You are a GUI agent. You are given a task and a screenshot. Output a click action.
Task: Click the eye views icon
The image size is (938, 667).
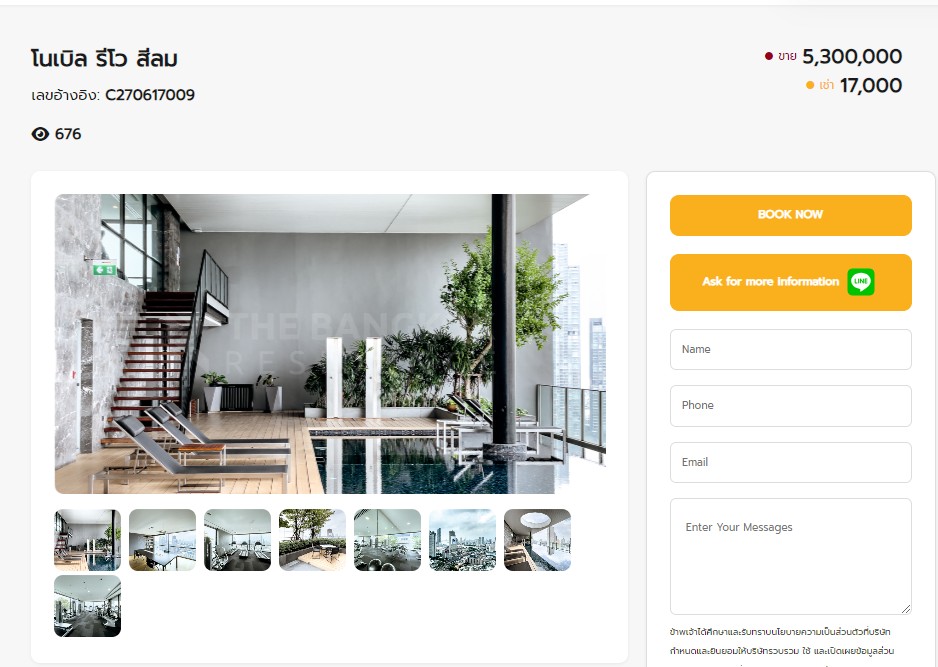coord(40,134)
